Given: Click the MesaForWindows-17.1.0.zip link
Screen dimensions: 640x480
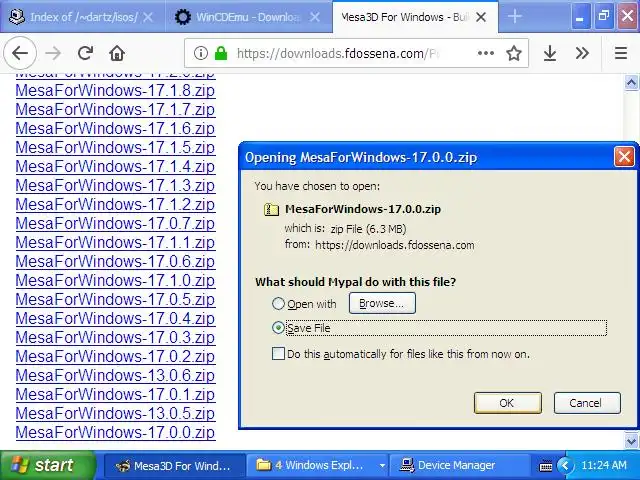Looking at the screenshot, I should (x=115, y=280).
